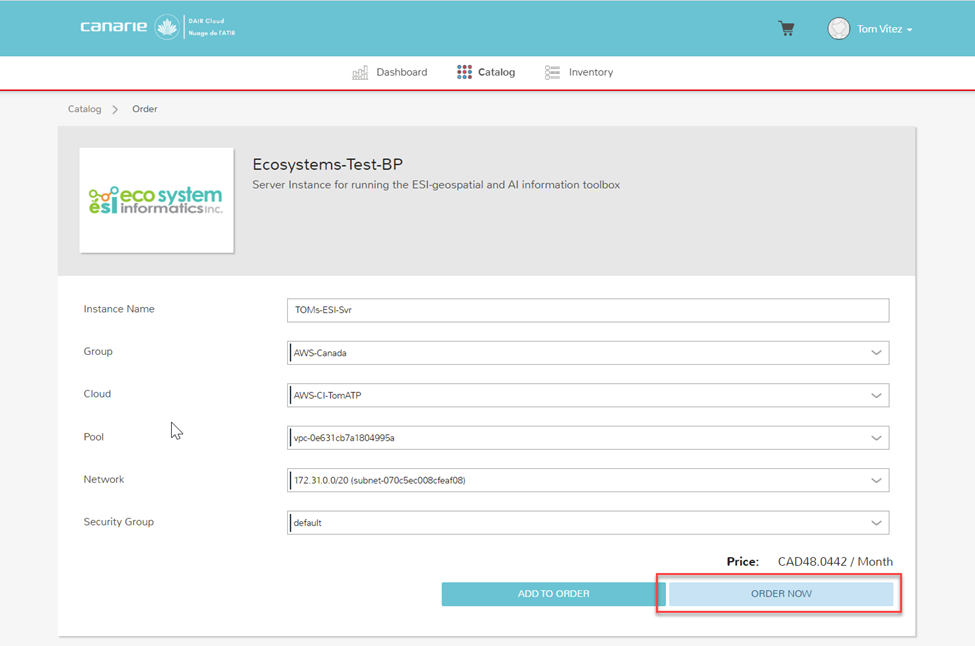Viewport: 975px width, 646px height.
Task: Open the Security Group dropdown
Action: click(x=876, y=523)
